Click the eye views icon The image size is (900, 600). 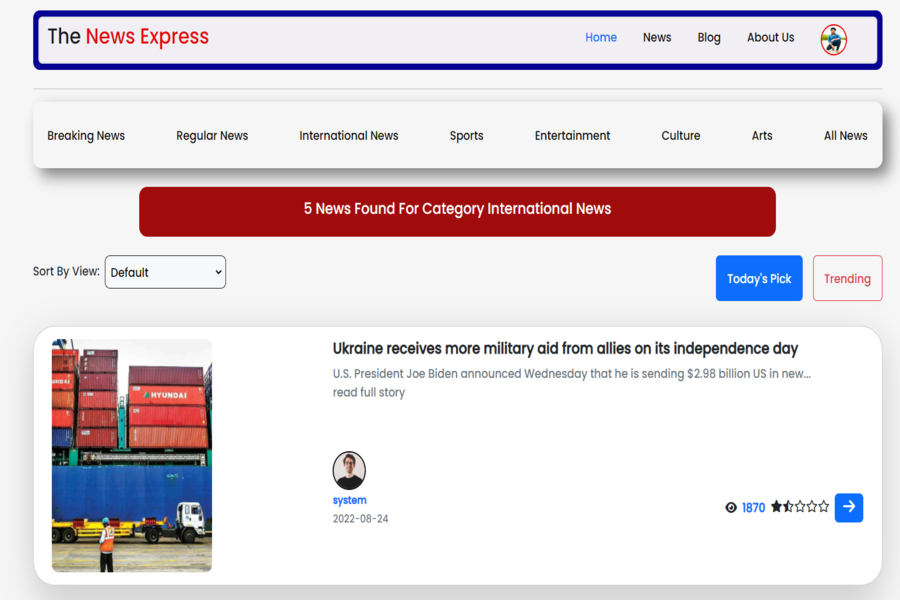pyautogui.click(x=731, y=508)
